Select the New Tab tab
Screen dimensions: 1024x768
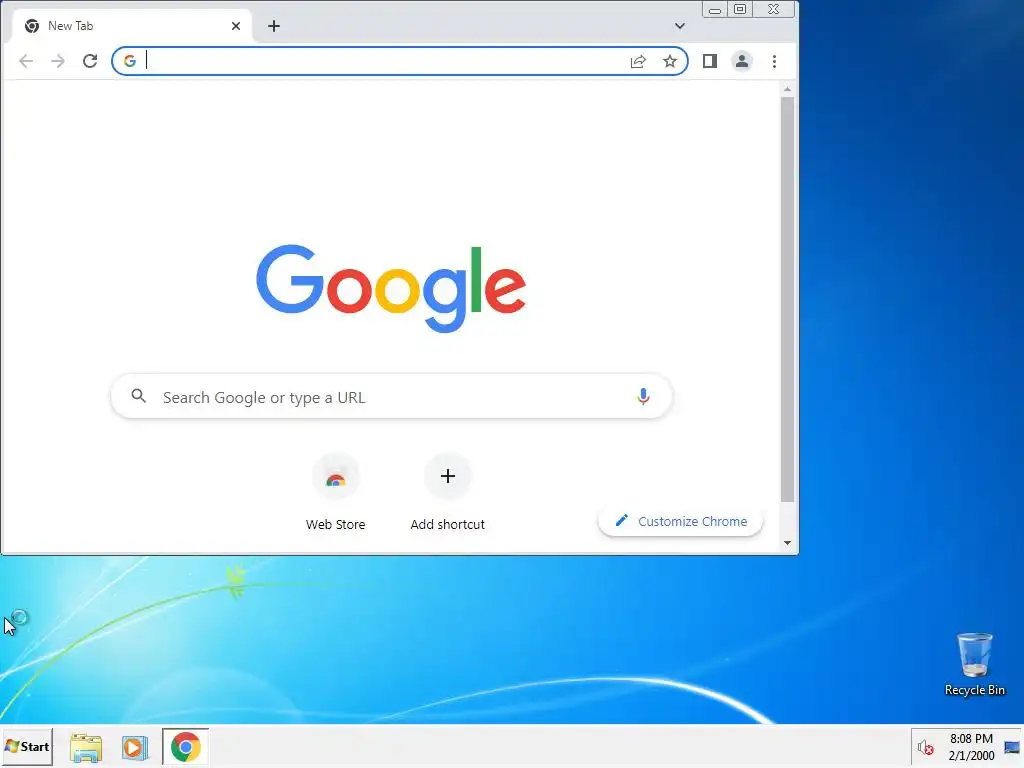132,26
